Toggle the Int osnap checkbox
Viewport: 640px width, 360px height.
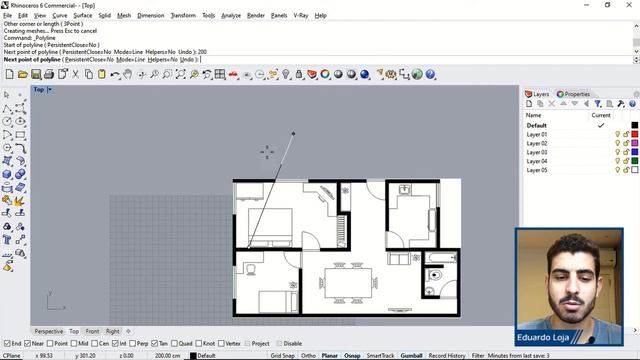pos(115,344)
